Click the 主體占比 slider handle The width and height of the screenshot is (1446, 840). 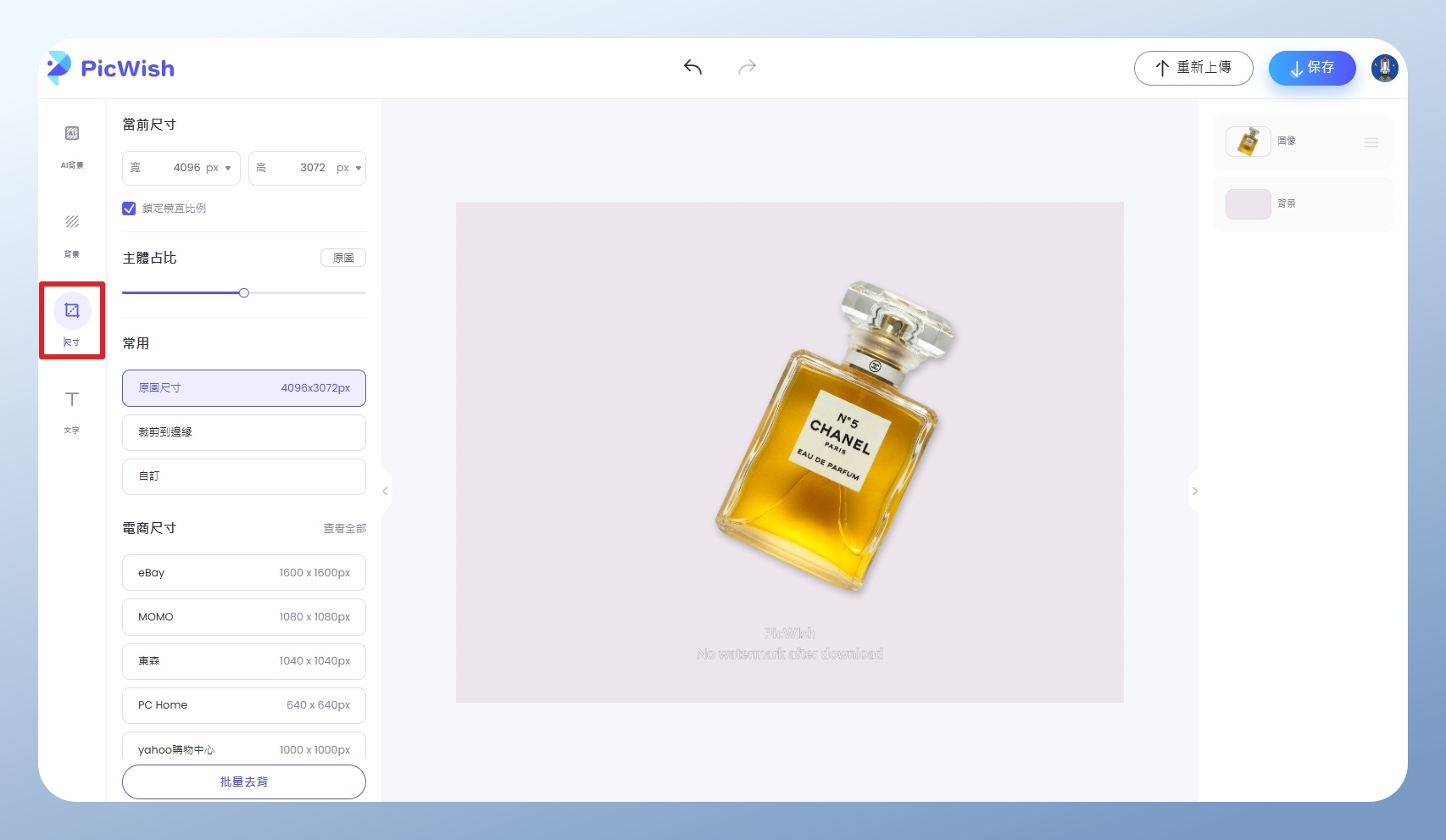click(244, 293)
